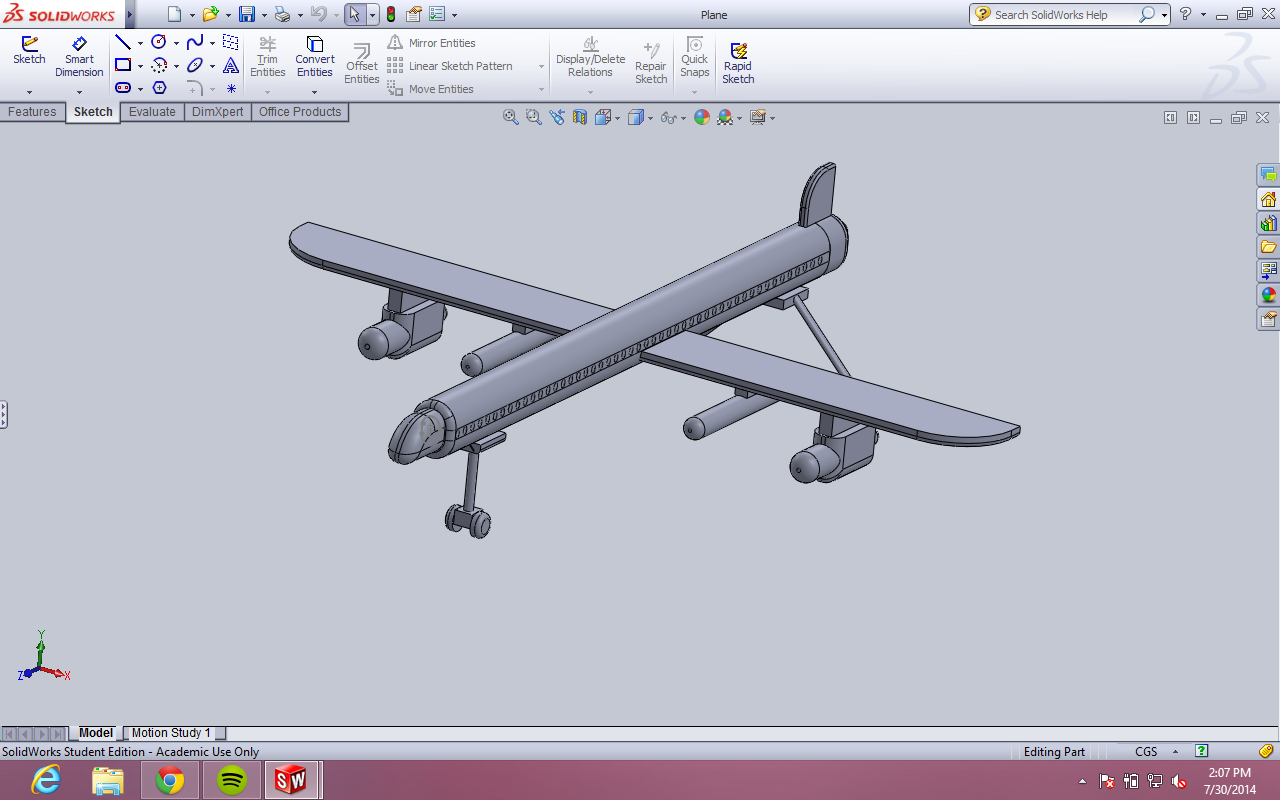Click Linear Sketch Pattern
The image size is (1280, 800).
pyautogui.click(x=450, y=66)
